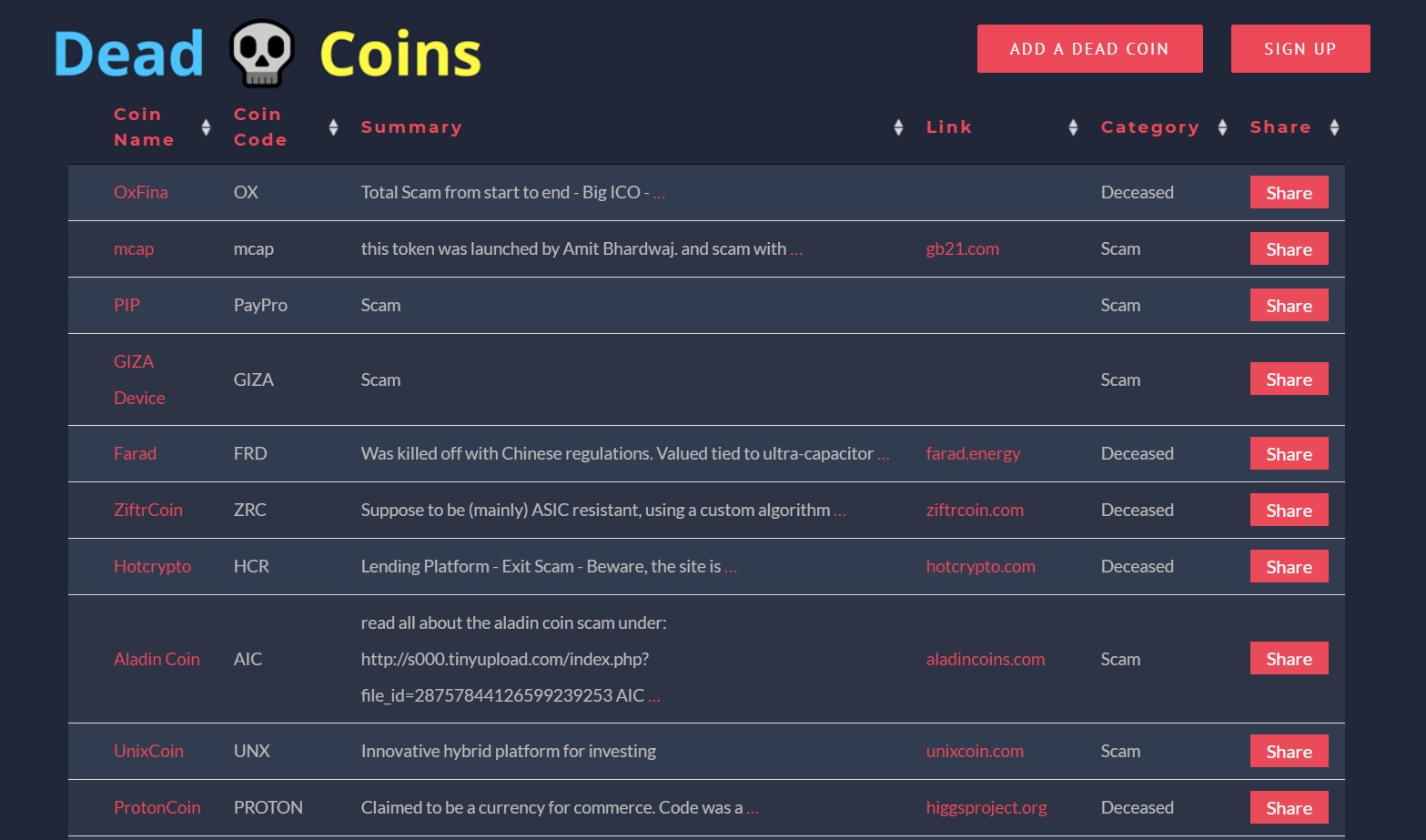
Task: Sort the table by Coin Code
Action: click(x=333, y=127)
